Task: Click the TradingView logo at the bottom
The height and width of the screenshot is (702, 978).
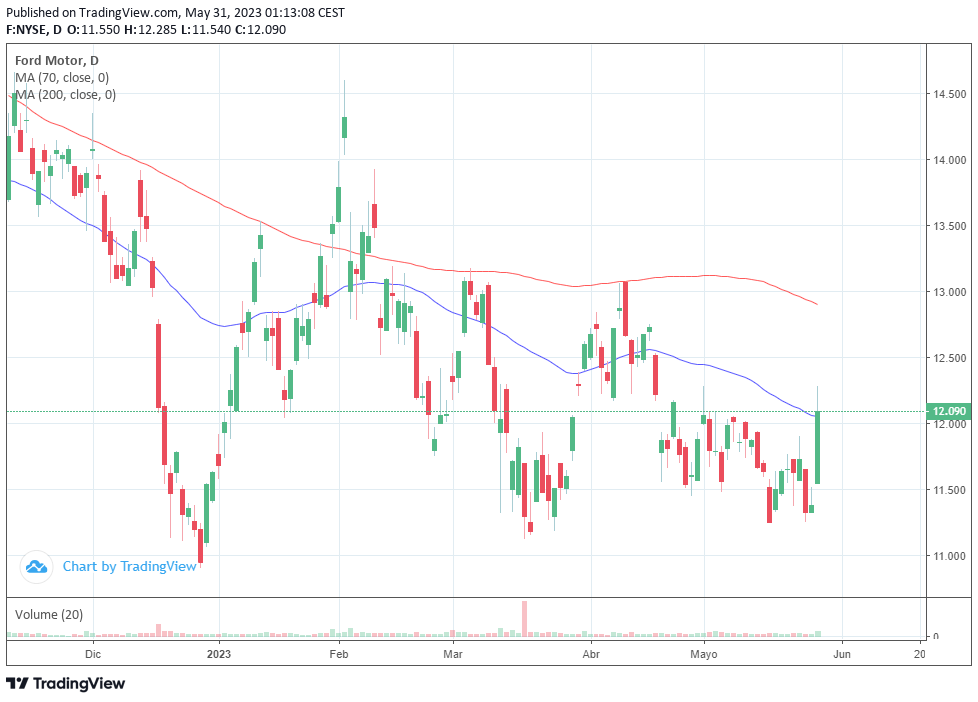Action: pyautogui.click(x=65, y=683)
